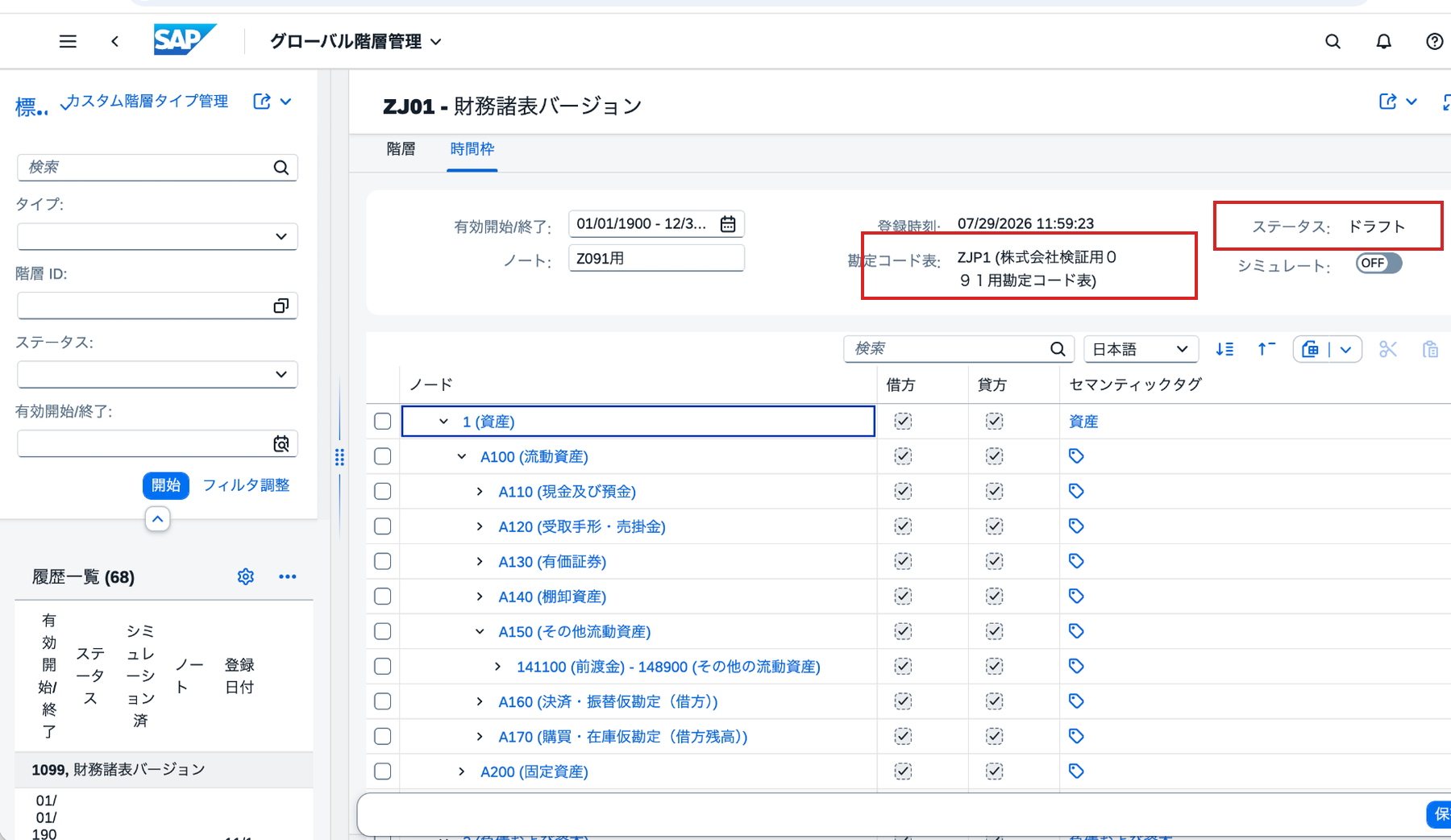Open notifications bell
The width and height of the screenshot is (1451, 840).
coord(1383,41)
